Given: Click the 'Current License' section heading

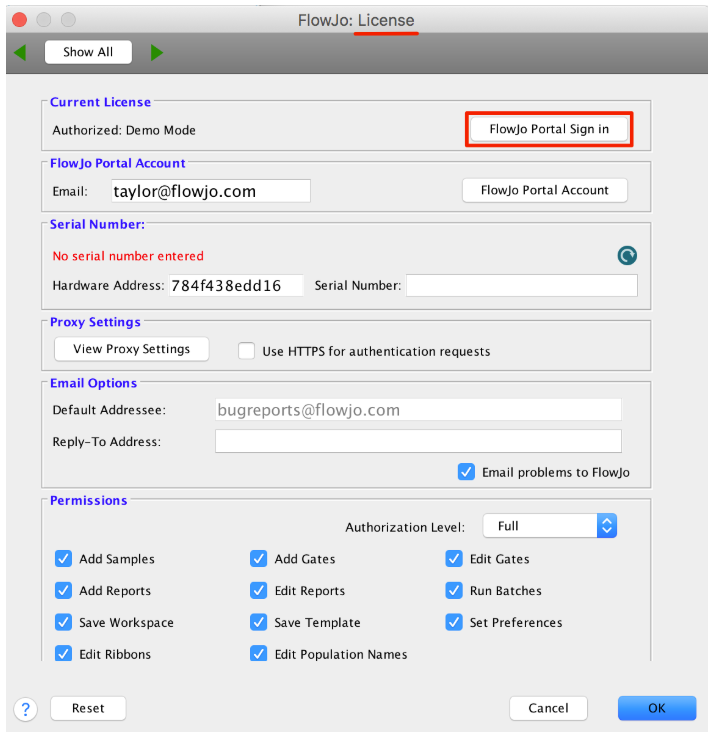Looking at the screenshot, I should click(x=100, y=102).
